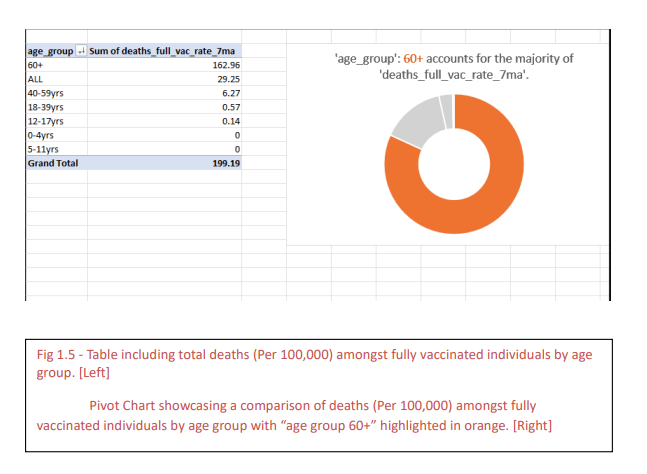The width and height of the screenshot is (647, 474).
Task: Select the age_group header cell
Action: pos(50,51)
